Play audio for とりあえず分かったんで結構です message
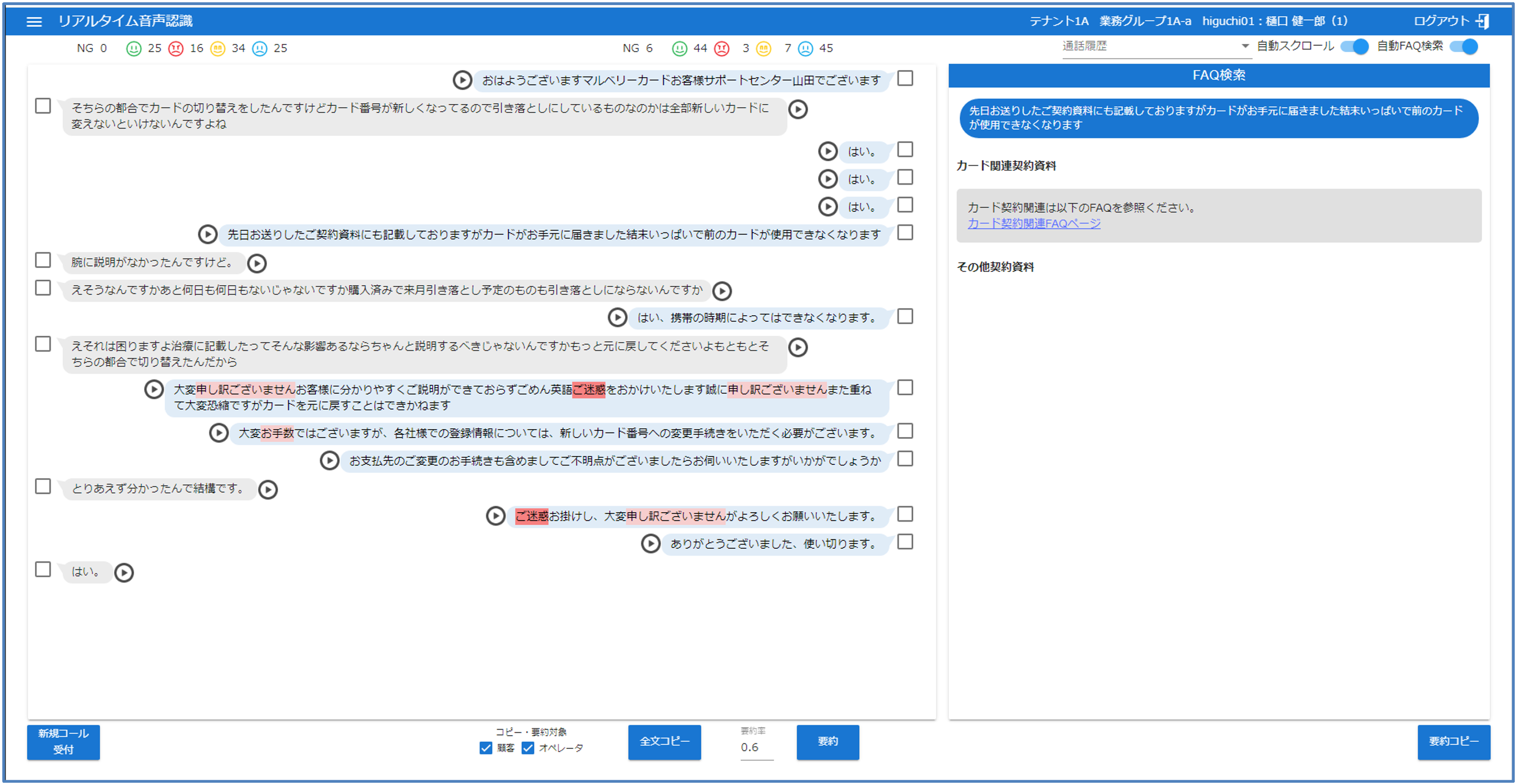Screen dimensions: 1516x784 point(269,489)
